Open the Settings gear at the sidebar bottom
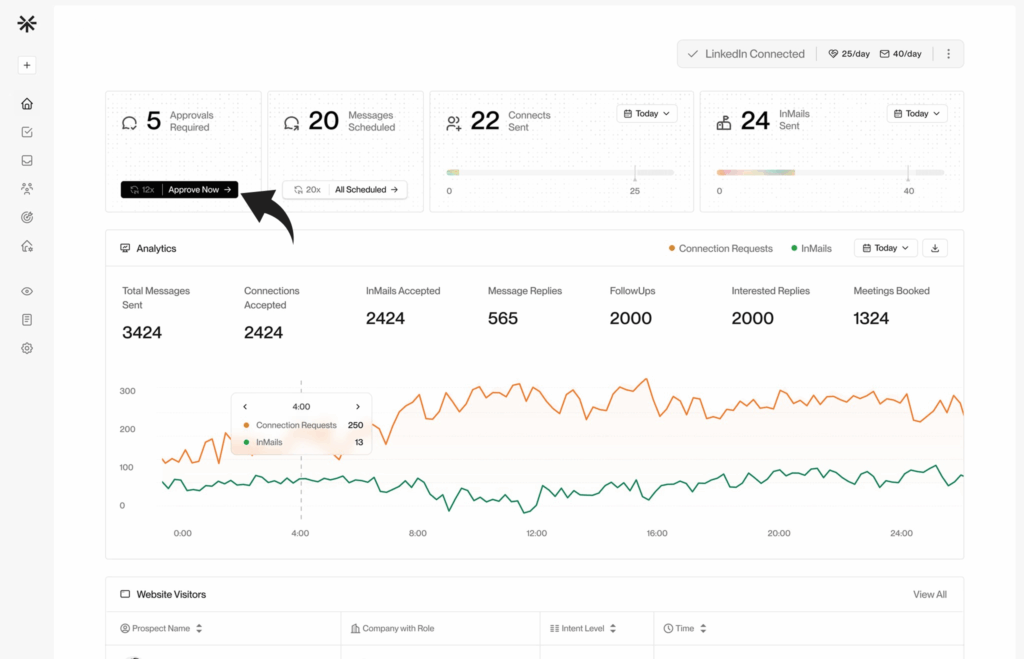Viewport: 1024px width, 659px height. coord(26,347)
